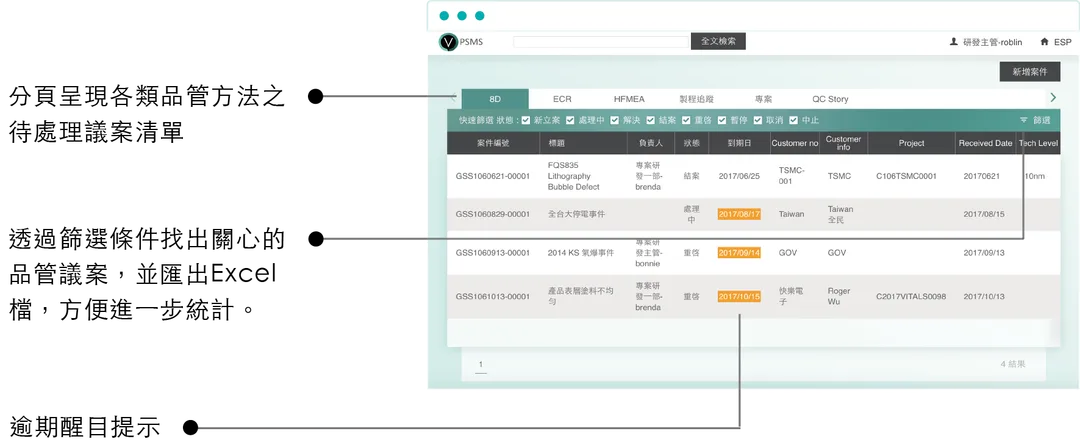
Task: Toggle the 中止 status checkbox
Action: tap(793, 120)
